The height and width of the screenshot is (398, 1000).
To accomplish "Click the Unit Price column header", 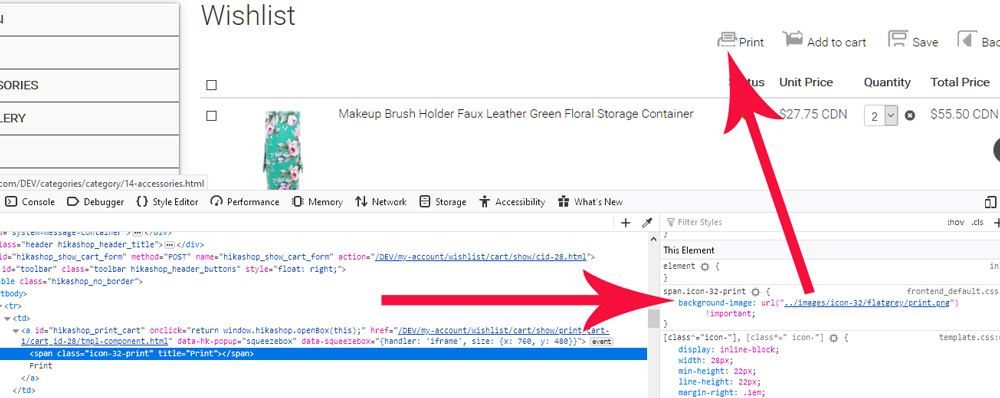I will [x=806, y=82].
